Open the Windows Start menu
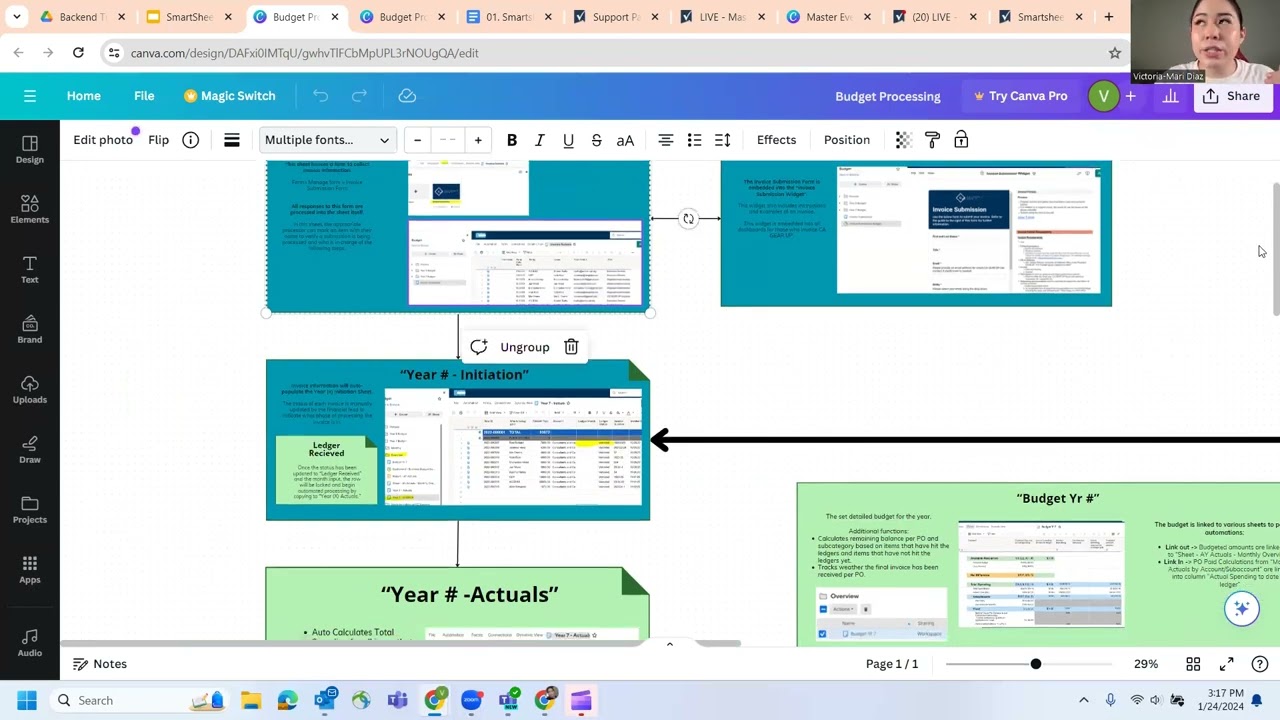Image resolution: width=1280 pixels, height=720 pixels. (x=27, y=700)
